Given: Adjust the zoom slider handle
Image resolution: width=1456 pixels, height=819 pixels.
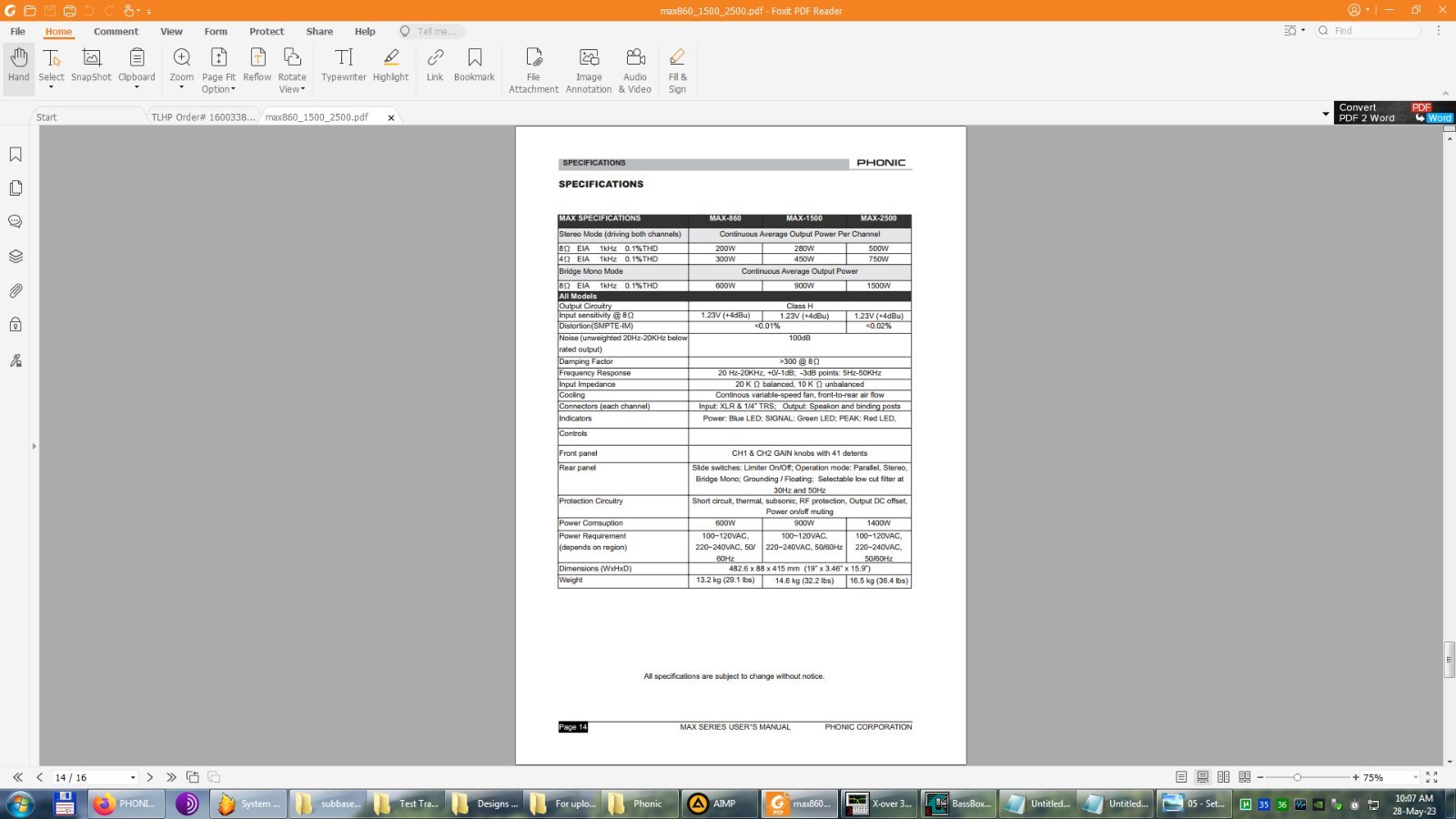Looking at the screenshot, I should click(x=1298, y=777).
